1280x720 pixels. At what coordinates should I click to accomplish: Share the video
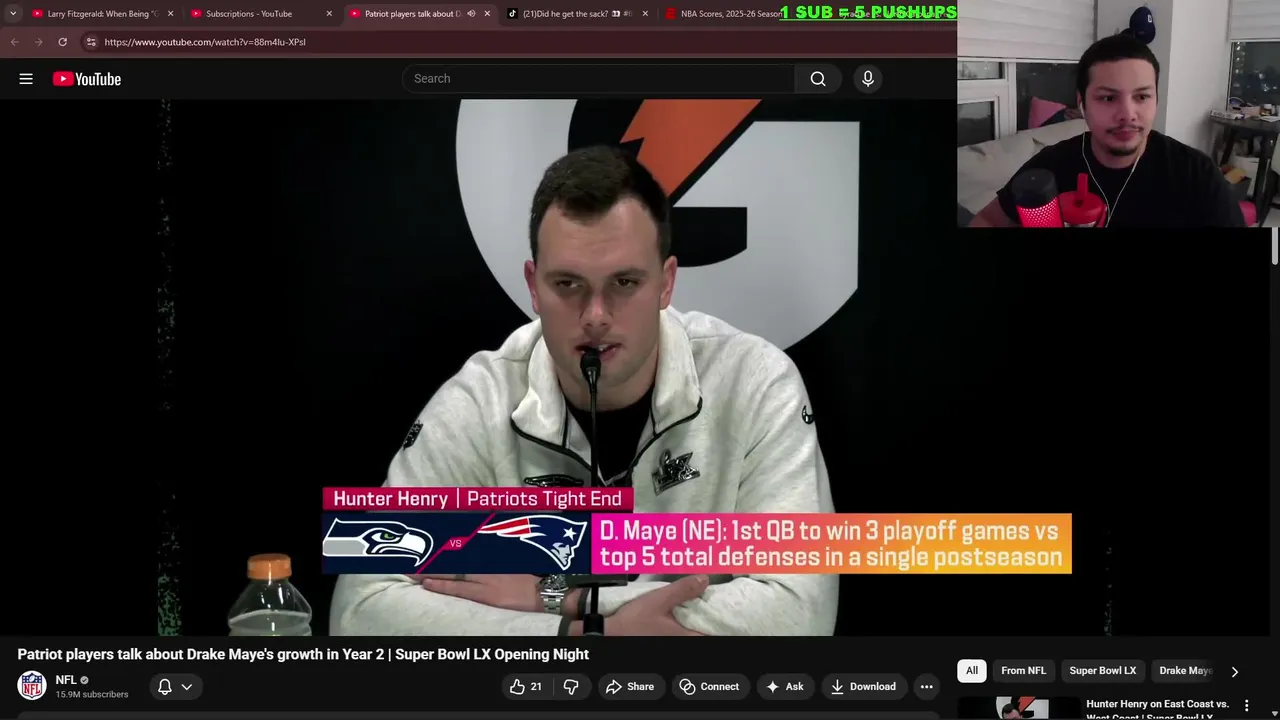[x=630, y=687]
